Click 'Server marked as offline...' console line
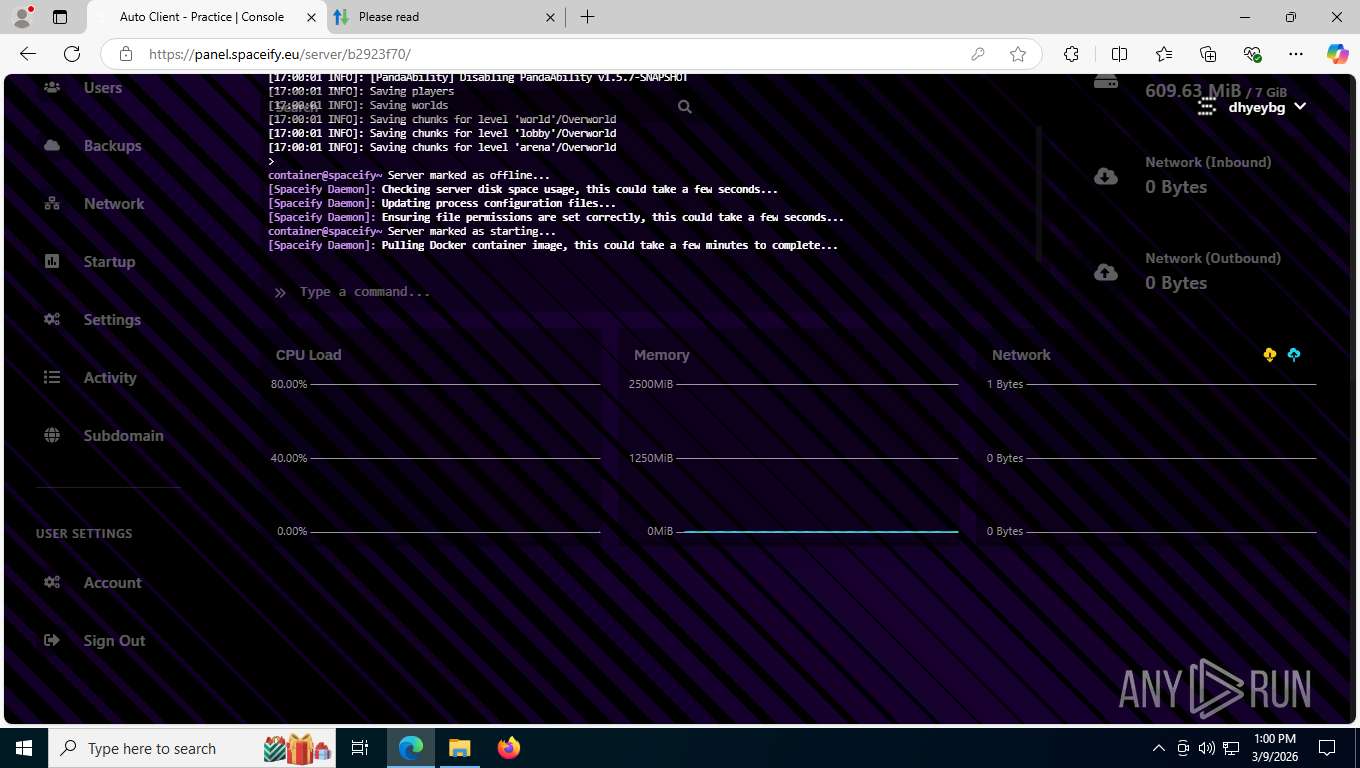Image resolution: width=1360 pixels, height=768 pixels. click(409, 175)
